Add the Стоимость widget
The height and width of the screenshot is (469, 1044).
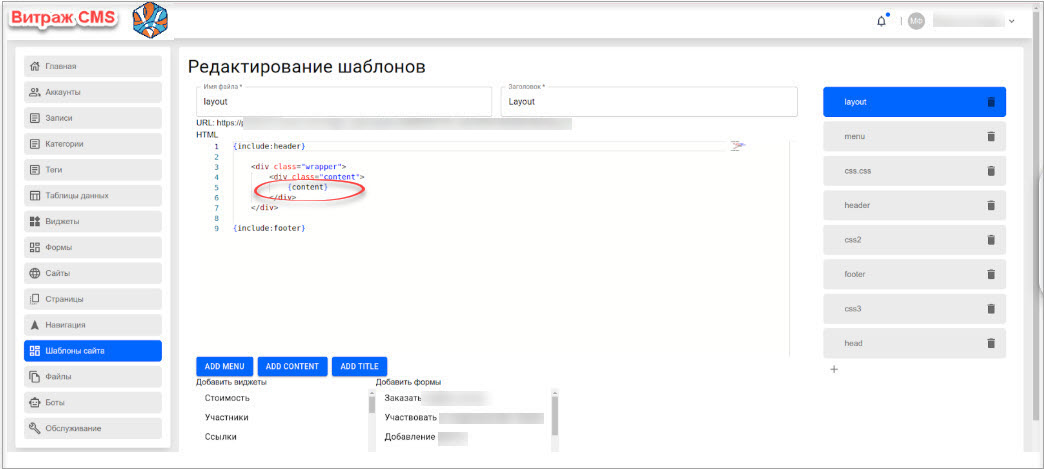227,398
